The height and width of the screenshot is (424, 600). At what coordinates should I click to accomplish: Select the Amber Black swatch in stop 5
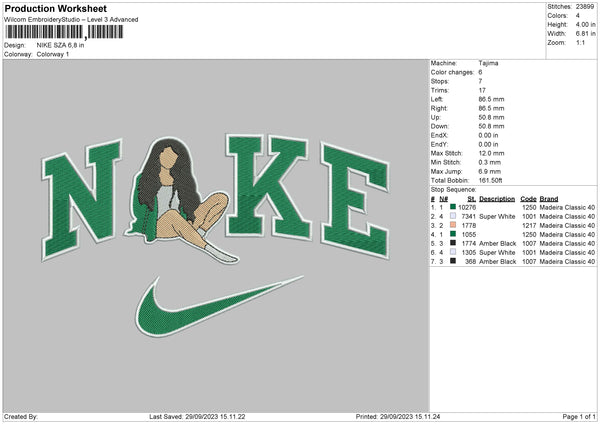(453, 243)
